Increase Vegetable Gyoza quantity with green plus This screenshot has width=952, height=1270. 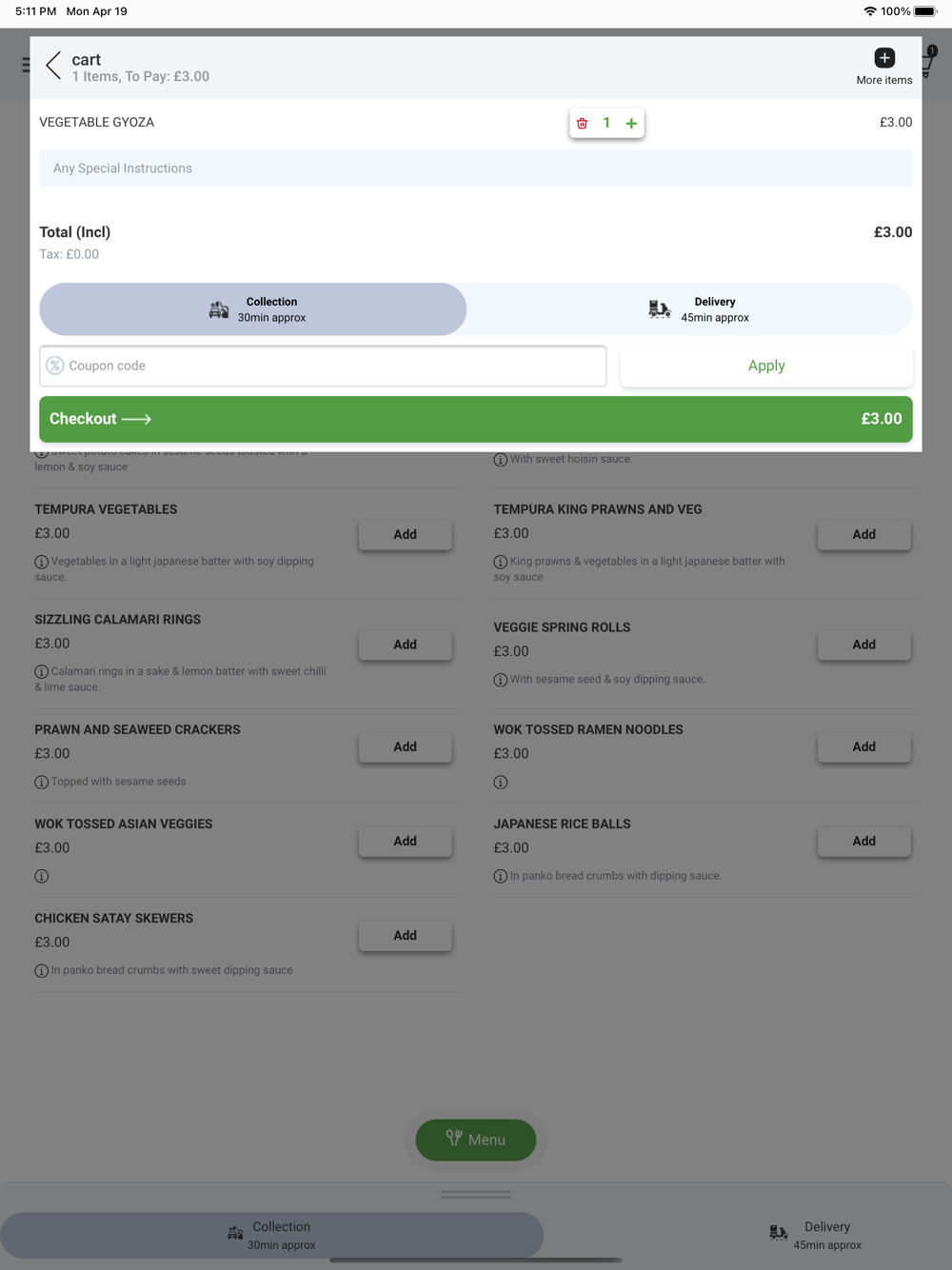point(631,123)
